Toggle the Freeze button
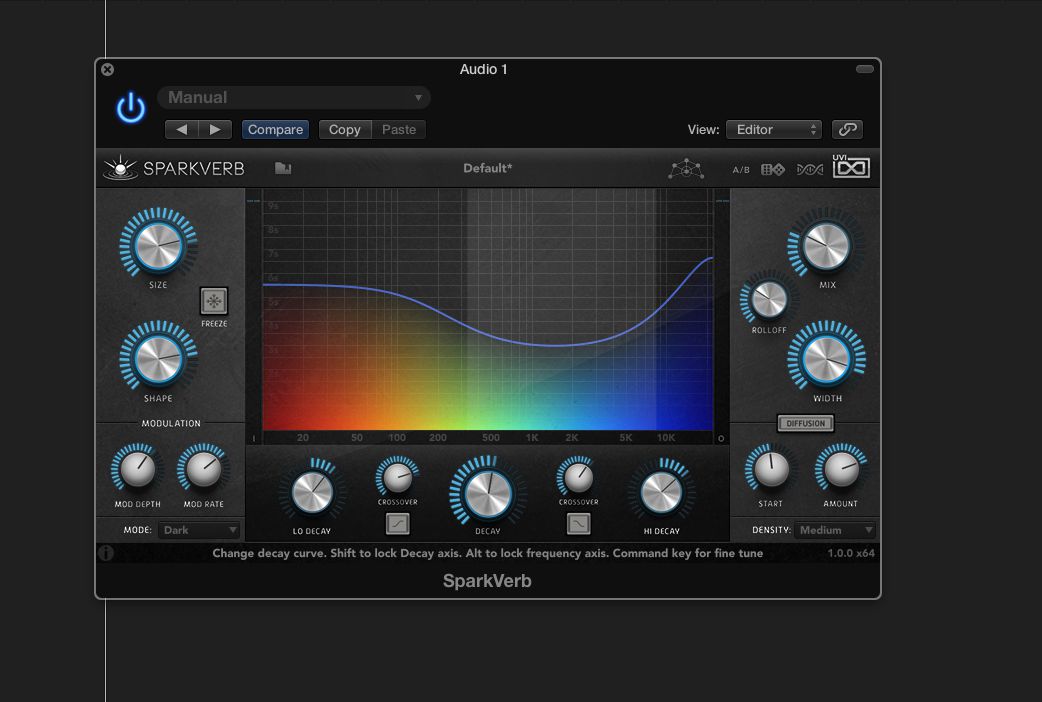Screen dimensions: 1042x702 [x=214, y=301]
